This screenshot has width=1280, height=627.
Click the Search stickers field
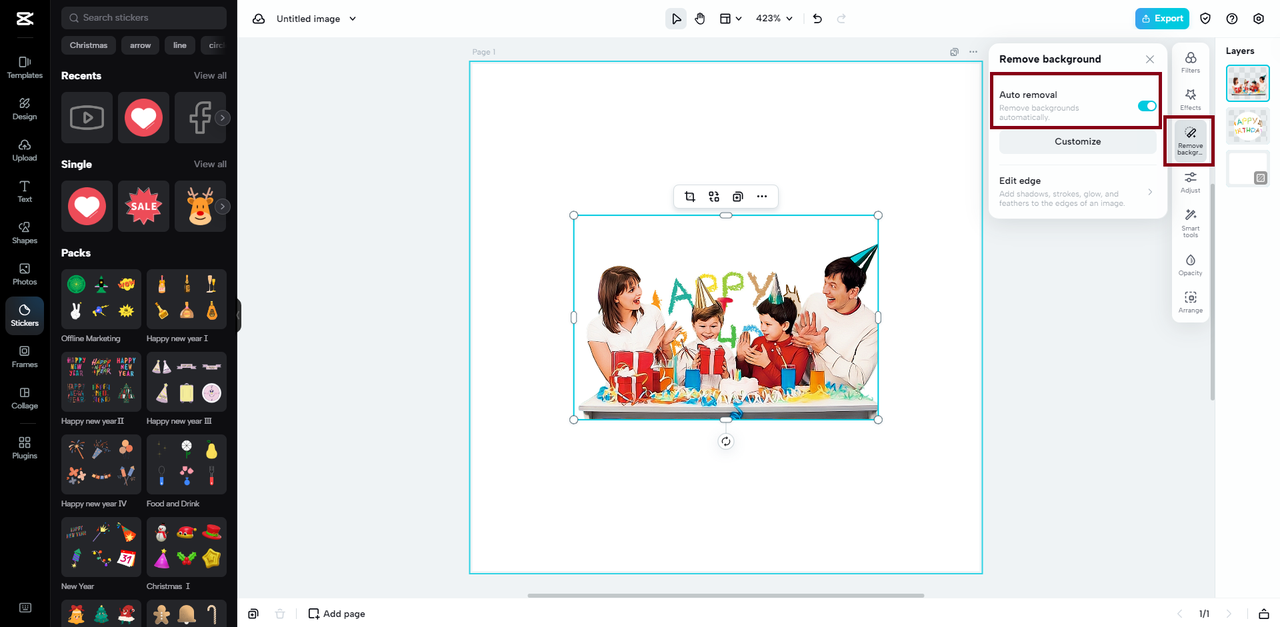point(144,18)
